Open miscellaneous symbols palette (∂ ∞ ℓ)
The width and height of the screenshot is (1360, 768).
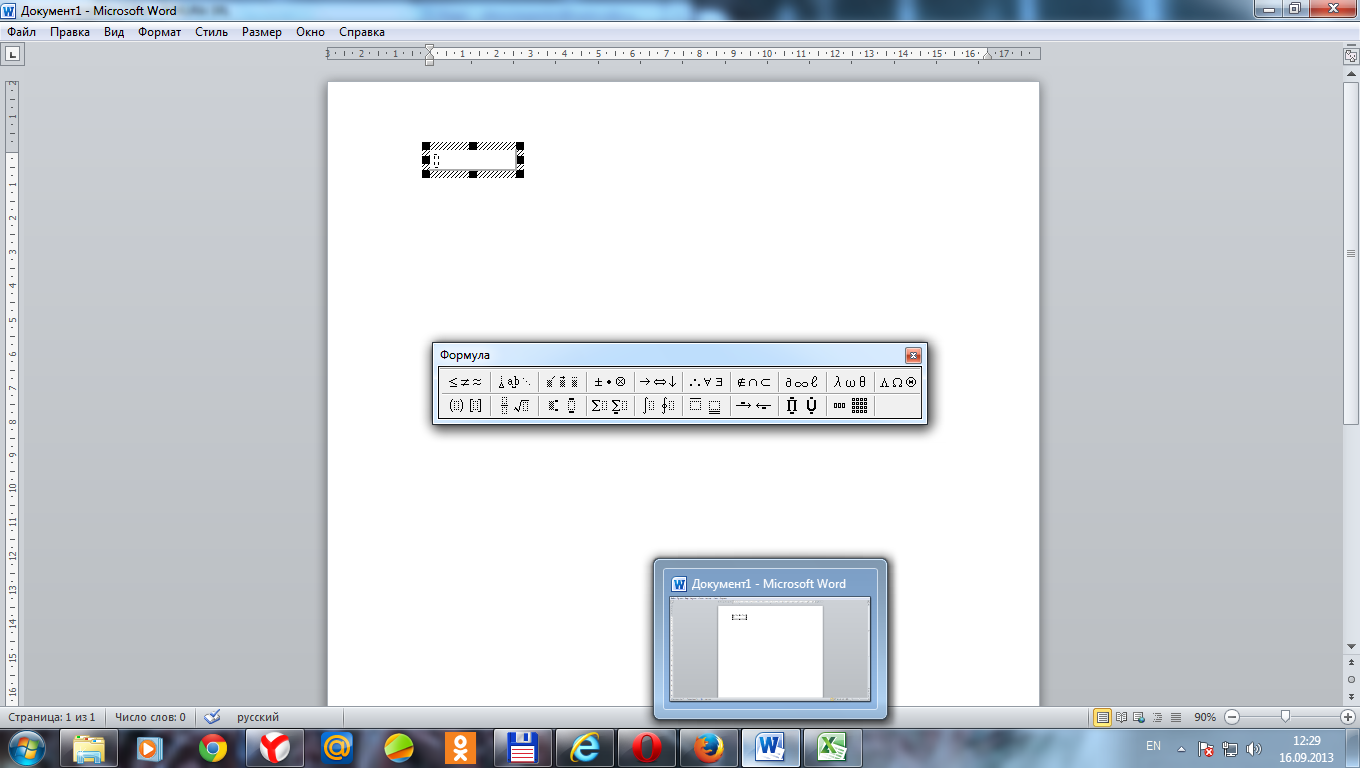click(x=802, y=381)
